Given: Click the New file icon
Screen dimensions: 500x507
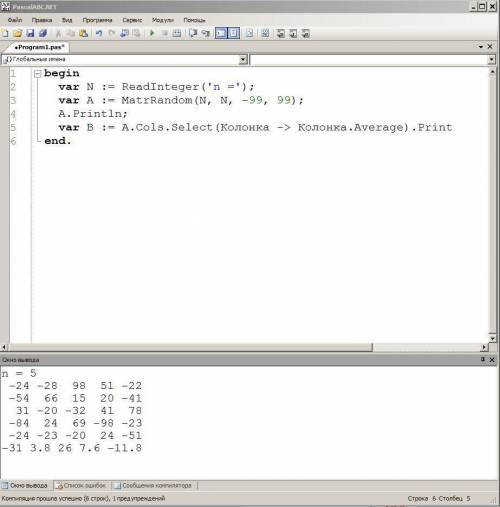Looking at the screenshot, I should tap(5, 33).
